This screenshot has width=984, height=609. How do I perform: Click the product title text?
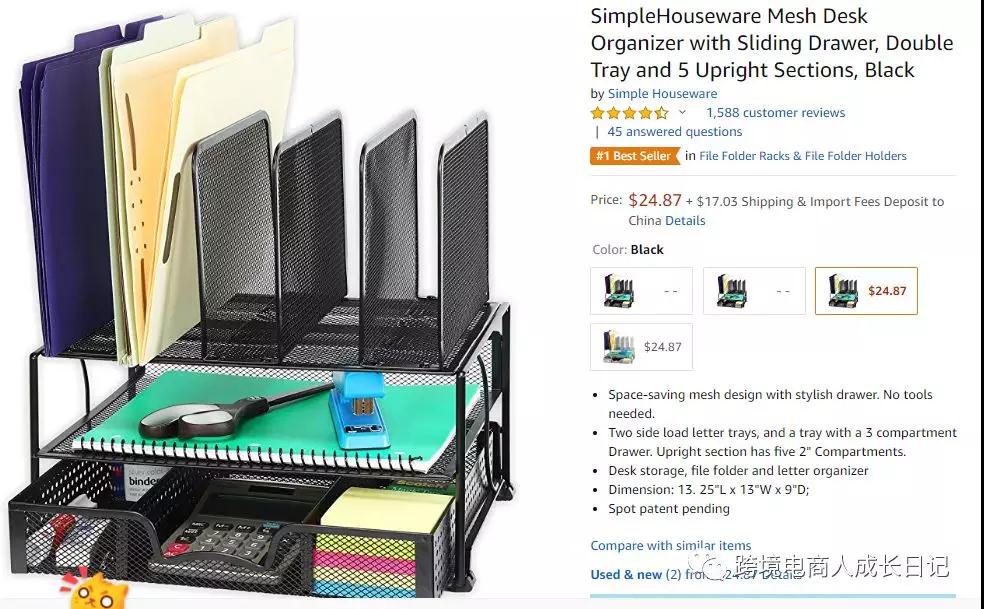771,43
